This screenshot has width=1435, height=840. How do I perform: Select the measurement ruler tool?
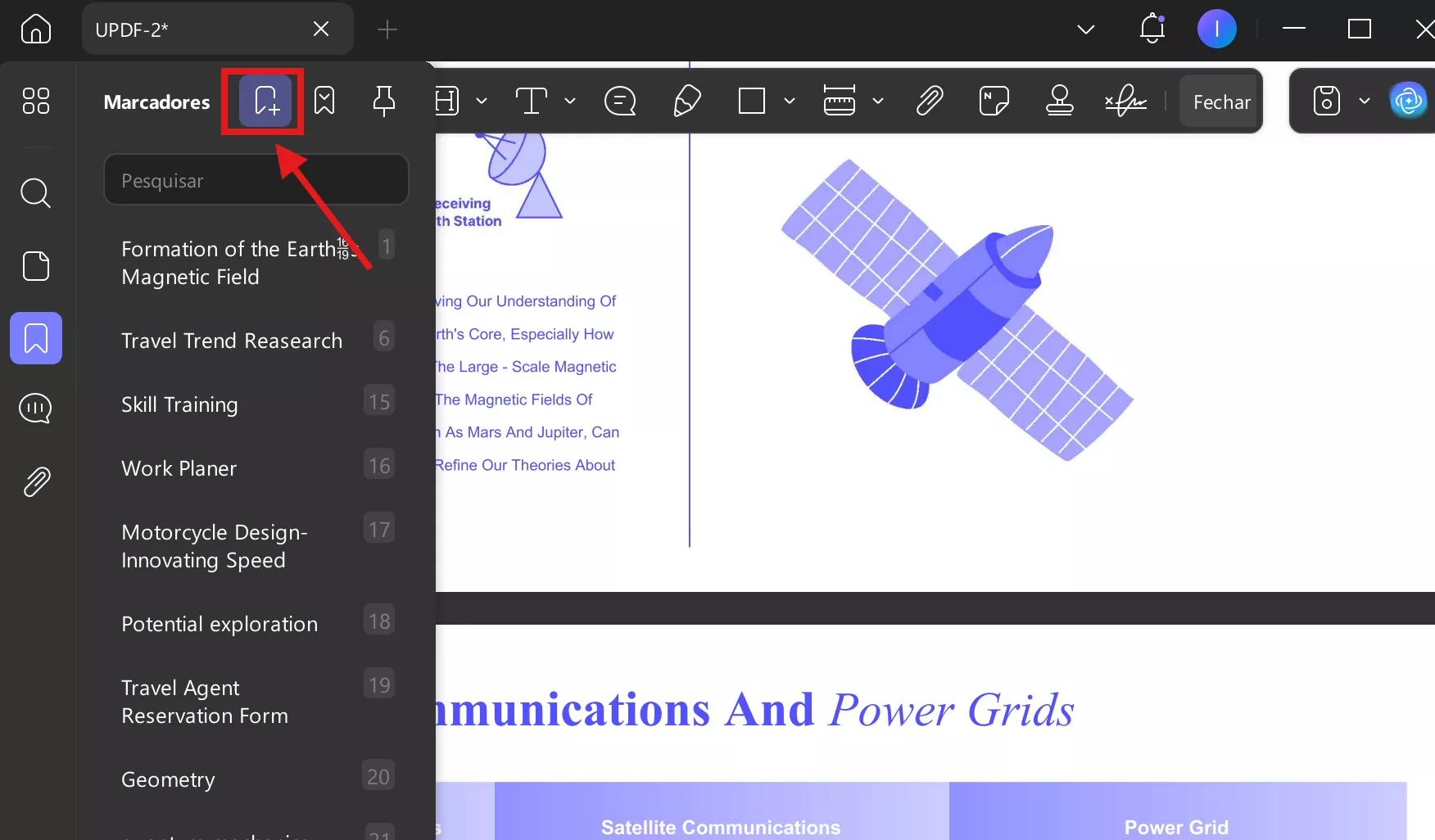840,101
